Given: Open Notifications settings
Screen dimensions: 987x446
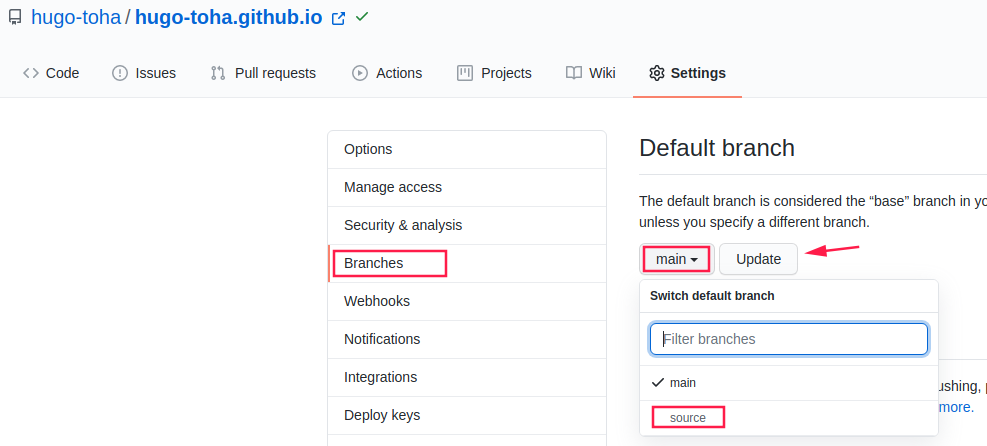Looking at the screenshot, I should click(x=467, y=339).
